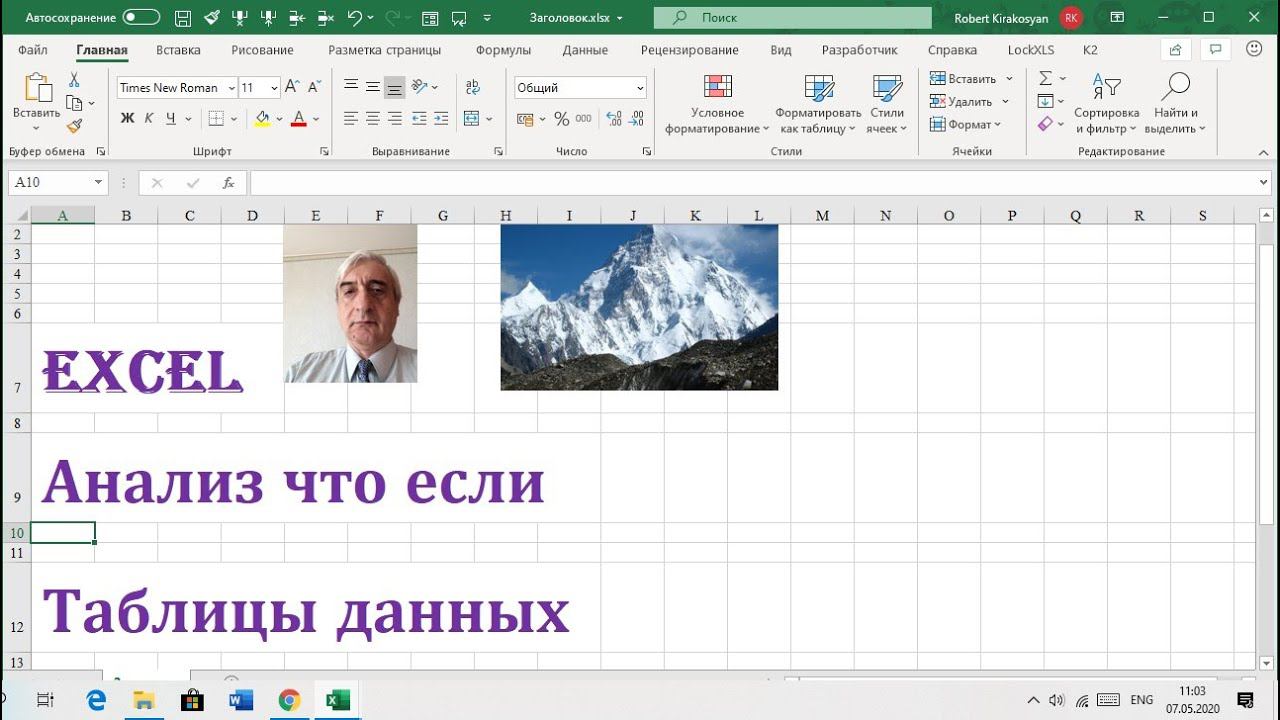Toggle wrap text in cells
Image resolution: width=1280 pixels, height=720 pixels.
[x=472, y=88]
